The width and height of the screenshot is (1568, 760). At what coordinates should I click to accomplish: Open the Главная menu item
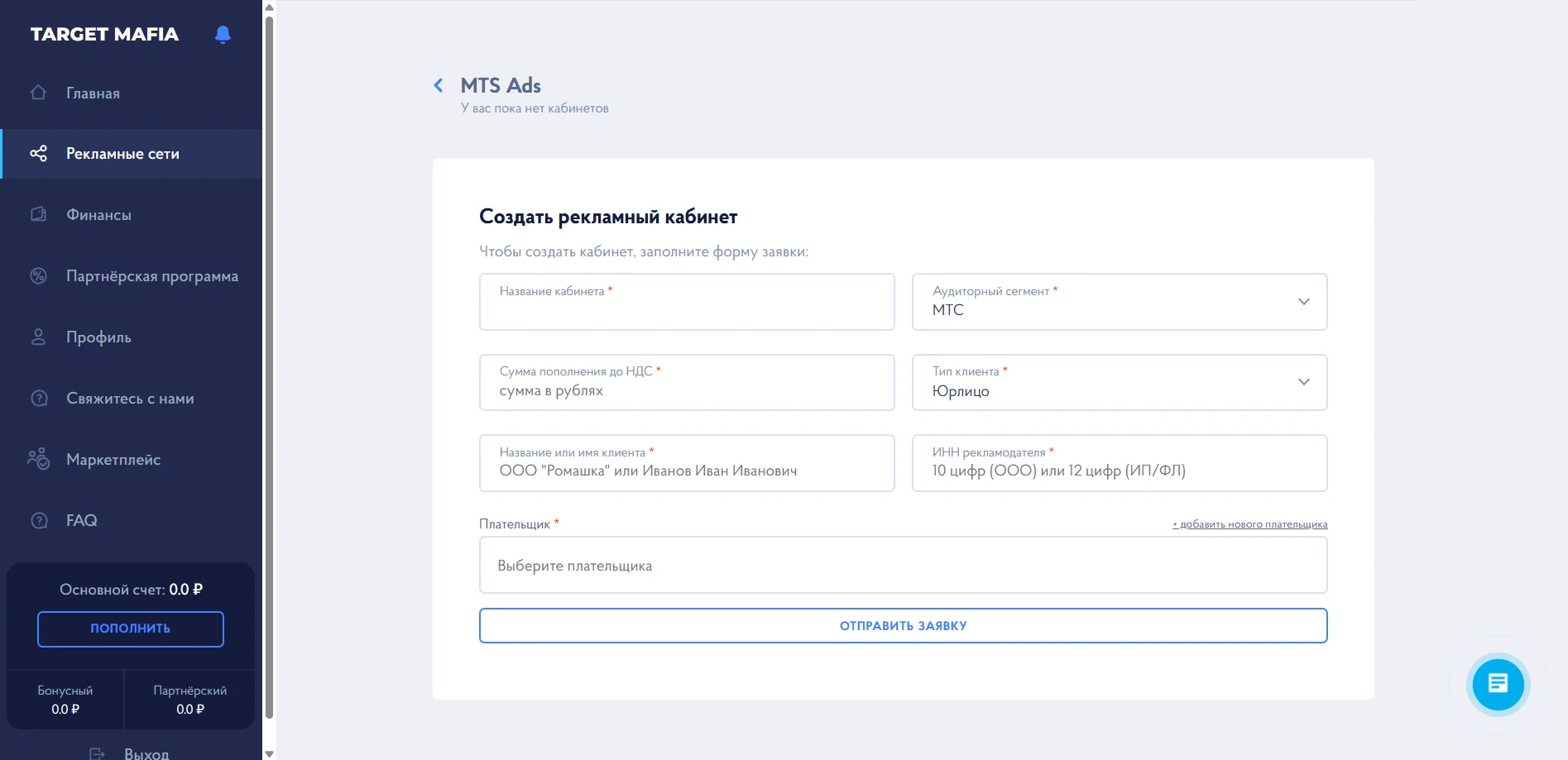pos(132,93)
